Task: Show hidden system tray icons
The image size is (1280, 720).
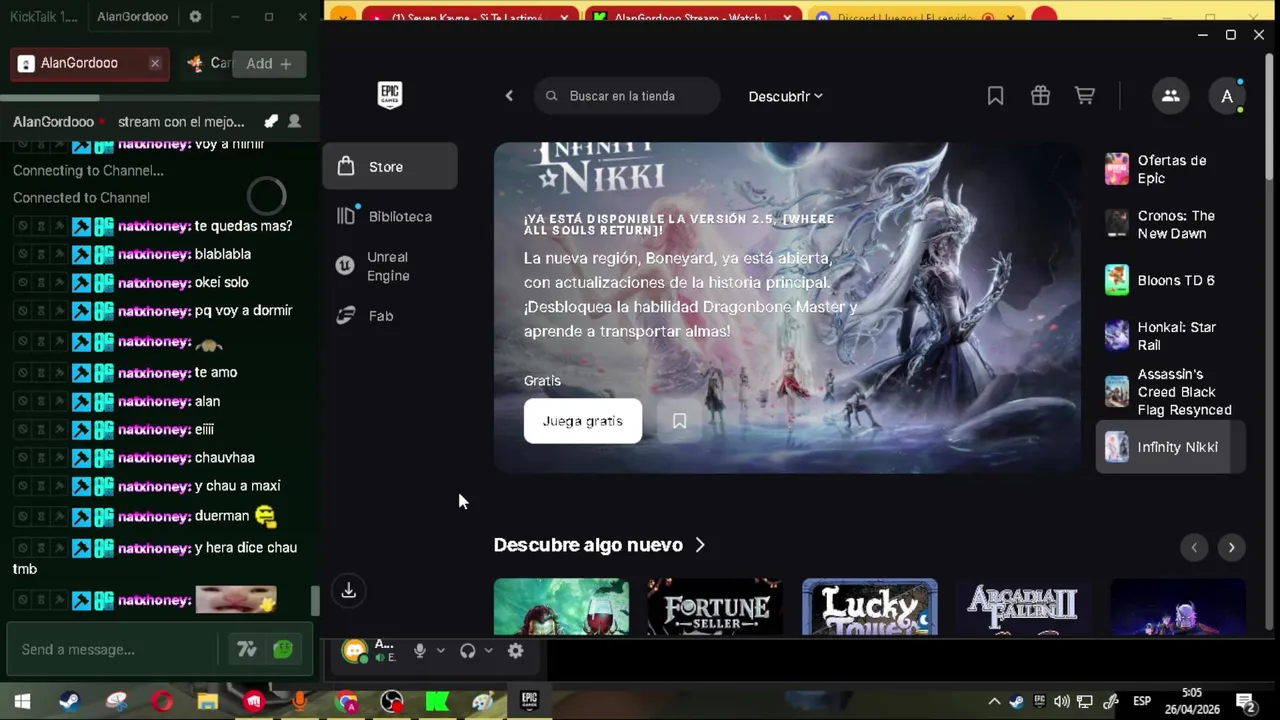Action: click(x=994, y=702)
